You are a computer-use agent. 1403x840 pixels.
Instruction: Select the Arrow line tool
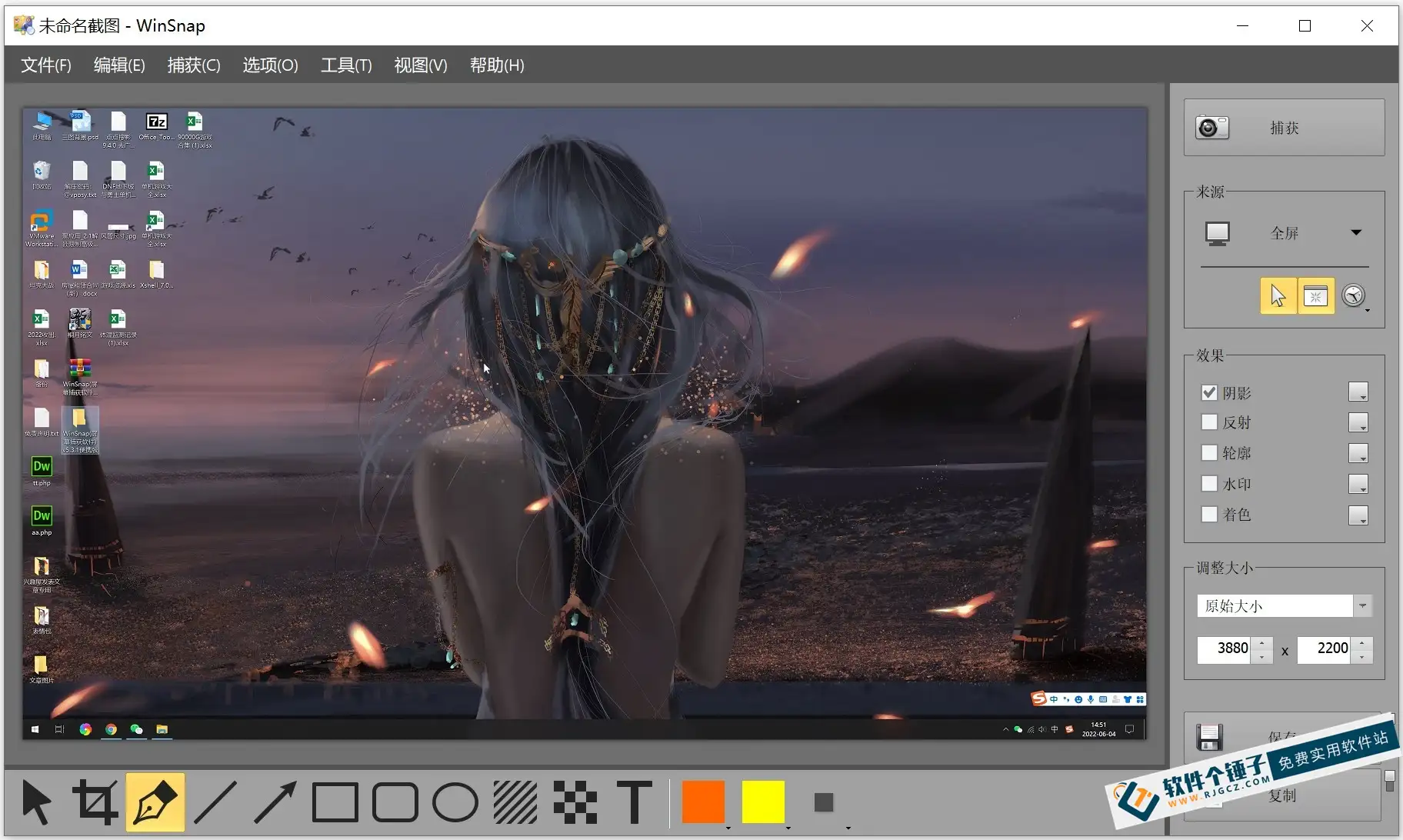275,802
